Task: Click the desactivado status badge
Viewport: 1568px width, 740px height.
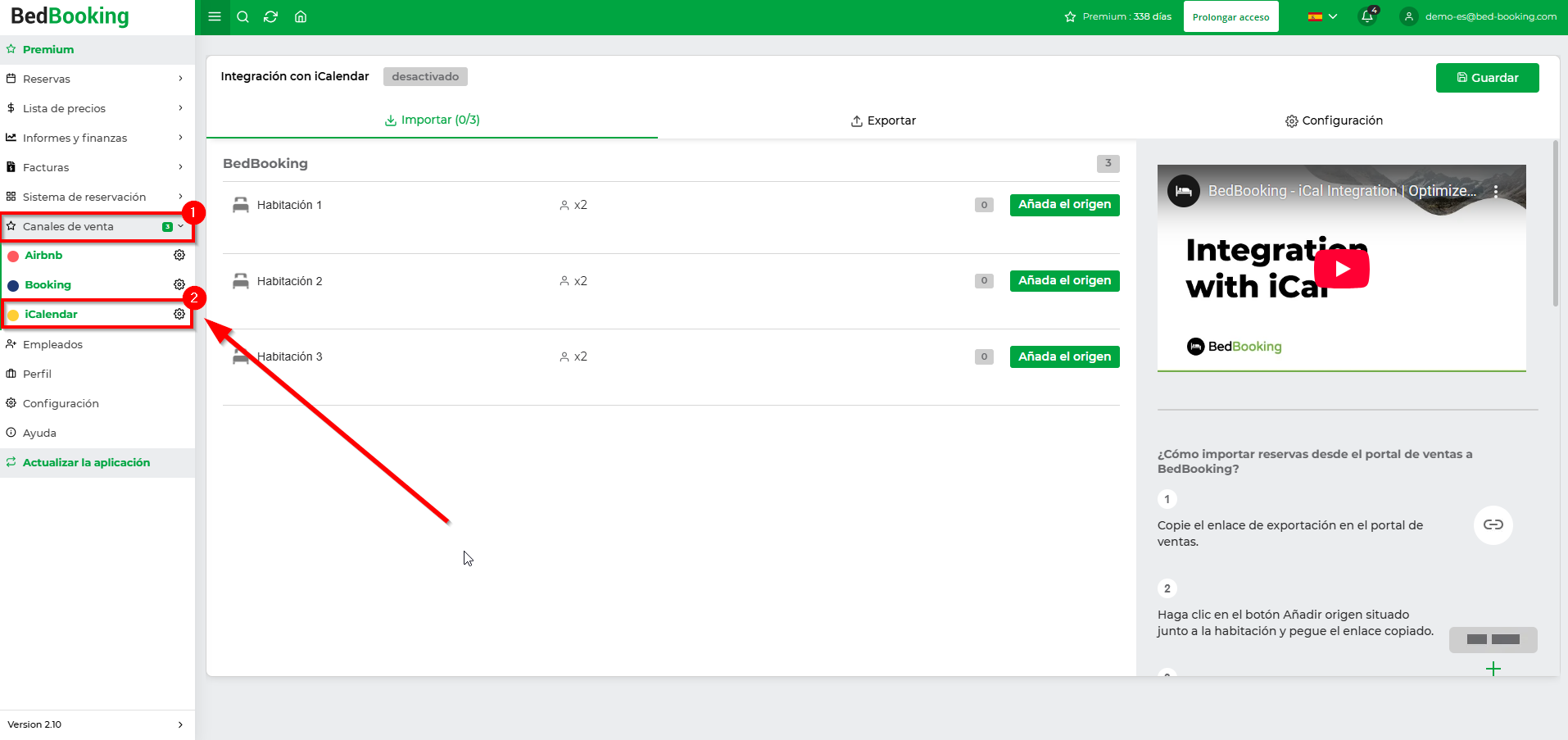Action: pyautogui.click(x=425, y=76)
